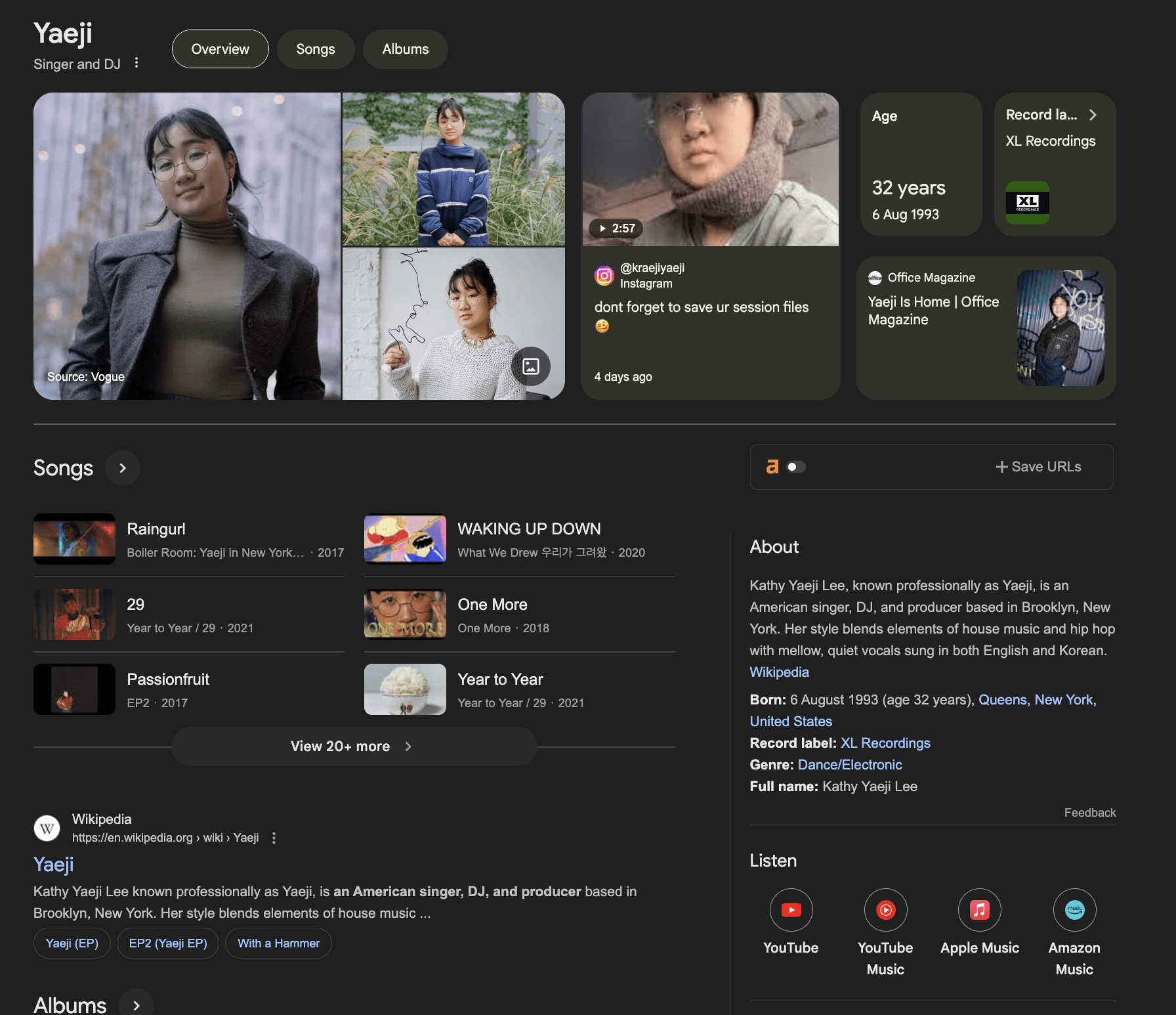Click the Feedback link
This screenshot has width=1176, height=1015.
click(x=1089, y=813)
